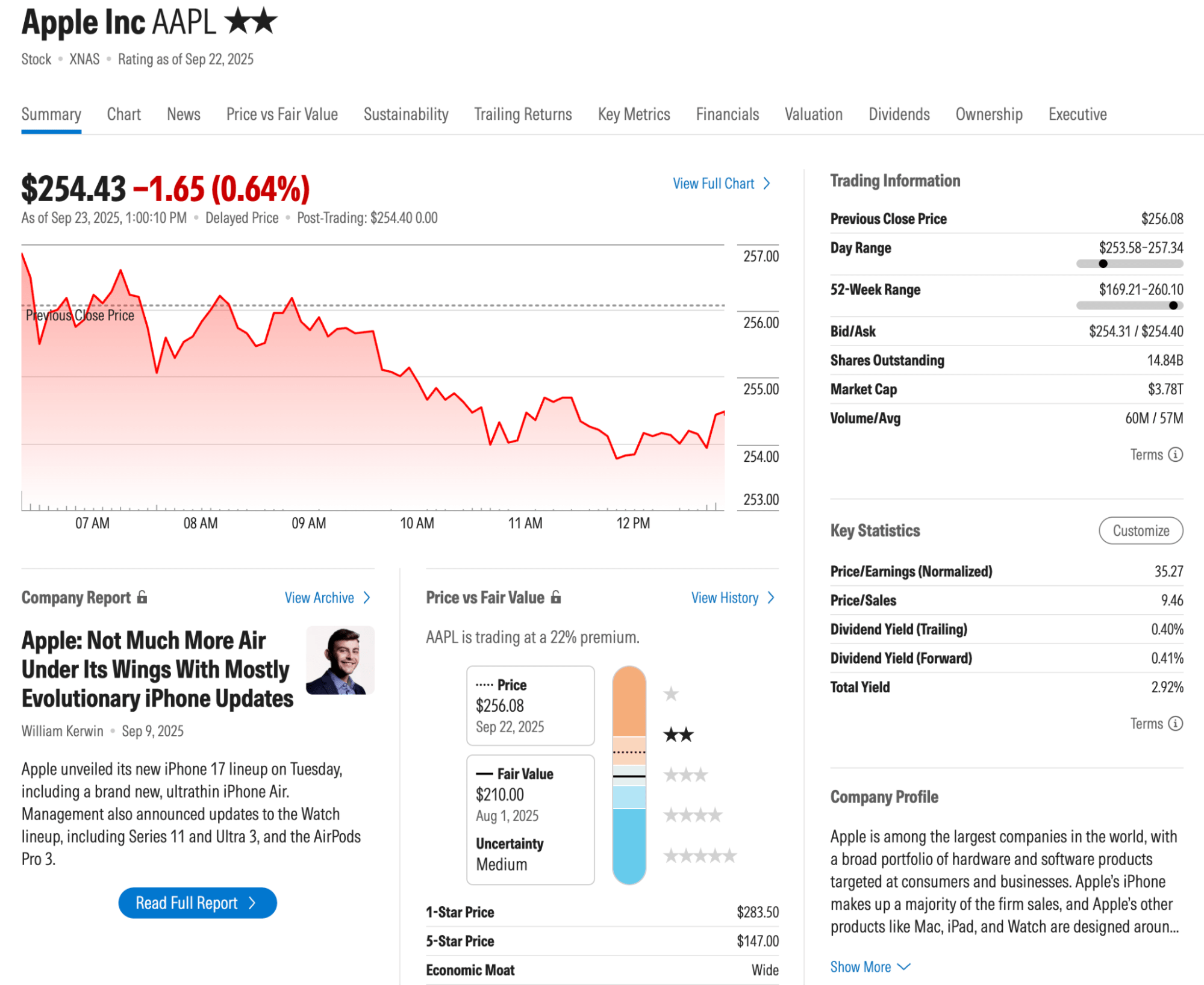Click the Customize button for Key Statistics
Screen dimensions: 1204x985
[x=1140, y=530]
